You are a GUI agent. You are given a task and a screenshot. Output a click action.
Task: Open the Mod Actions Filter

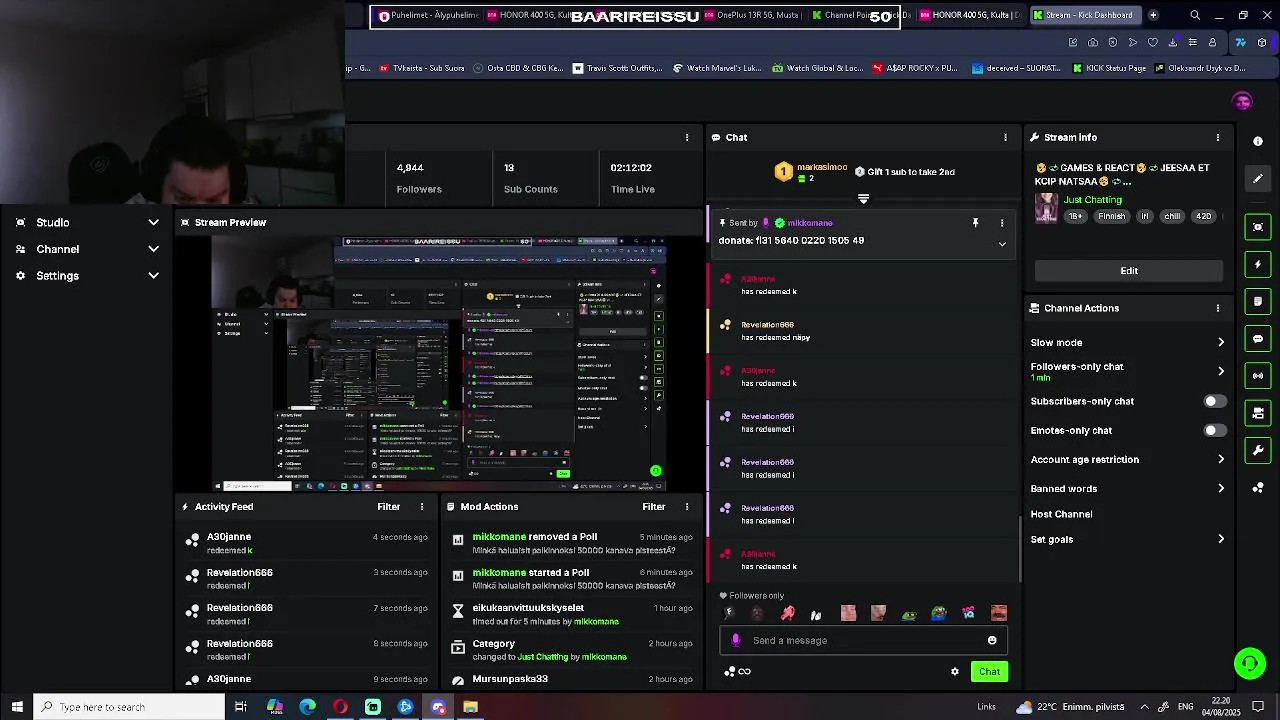click(x=654, y=507)
